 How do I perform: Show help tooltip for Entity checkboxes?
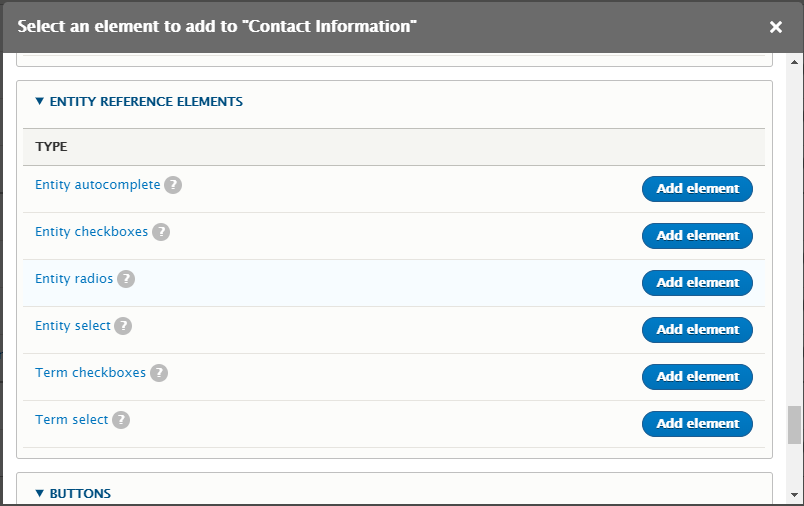(x=161, y=232)
